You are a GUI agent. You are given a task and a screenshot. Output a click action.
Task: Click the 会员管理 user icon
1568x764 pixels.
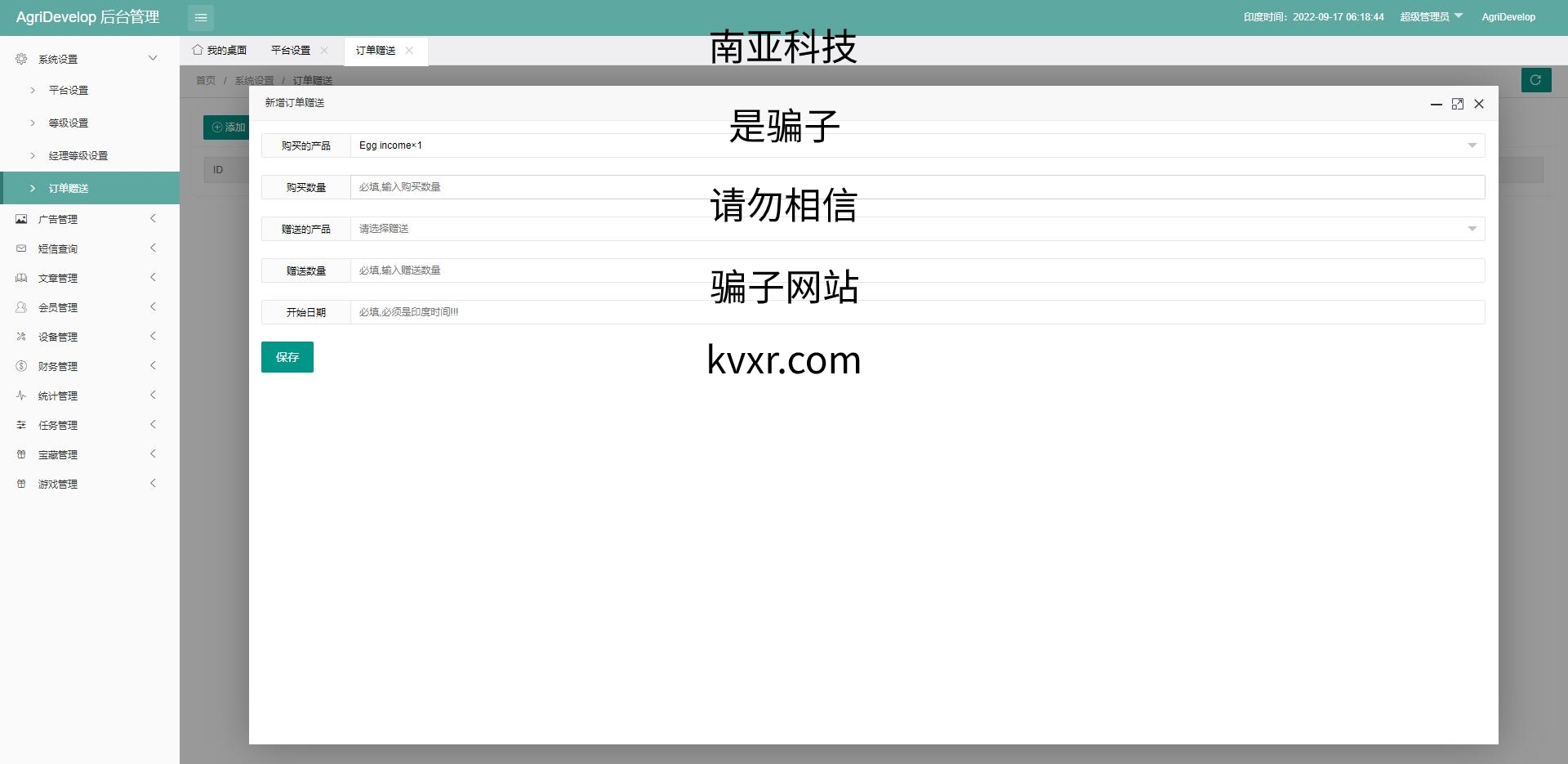click(21, 307)
